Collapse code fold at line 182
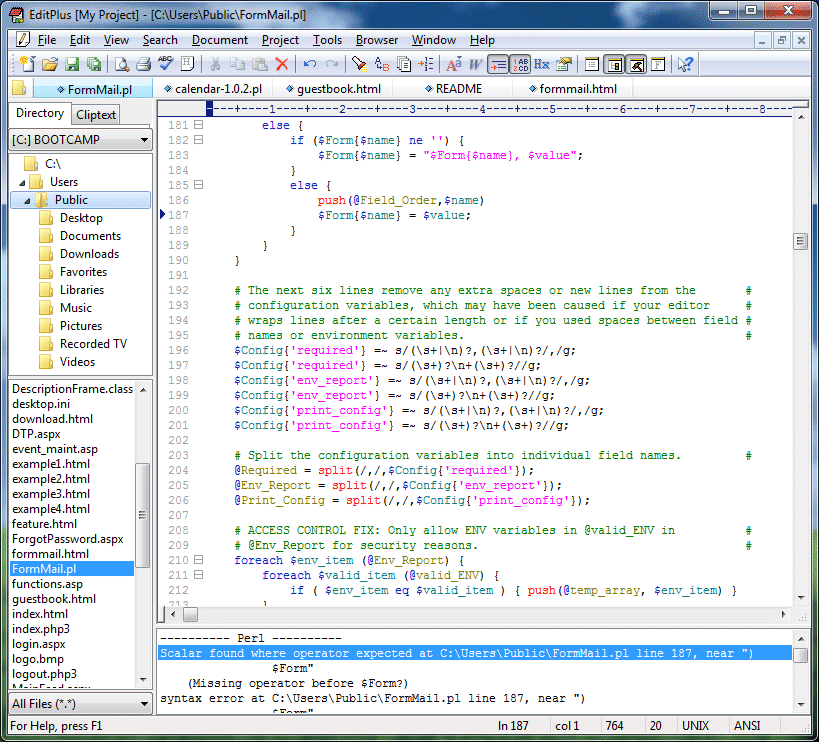The width and height of the screenshot is (819, 742). click(x=198, y=140)
